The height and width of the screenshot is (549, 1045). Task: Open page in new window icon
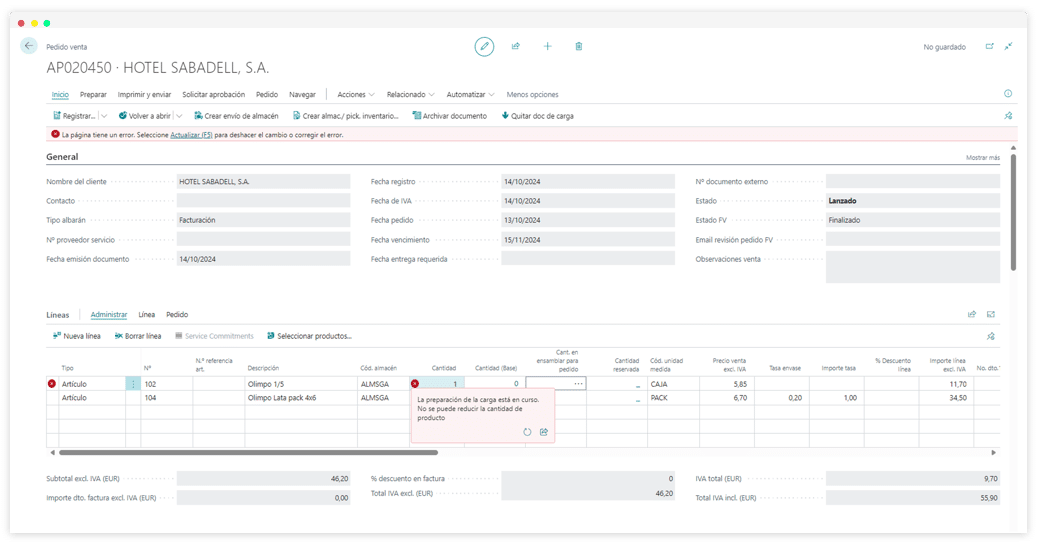click(989, 46)
